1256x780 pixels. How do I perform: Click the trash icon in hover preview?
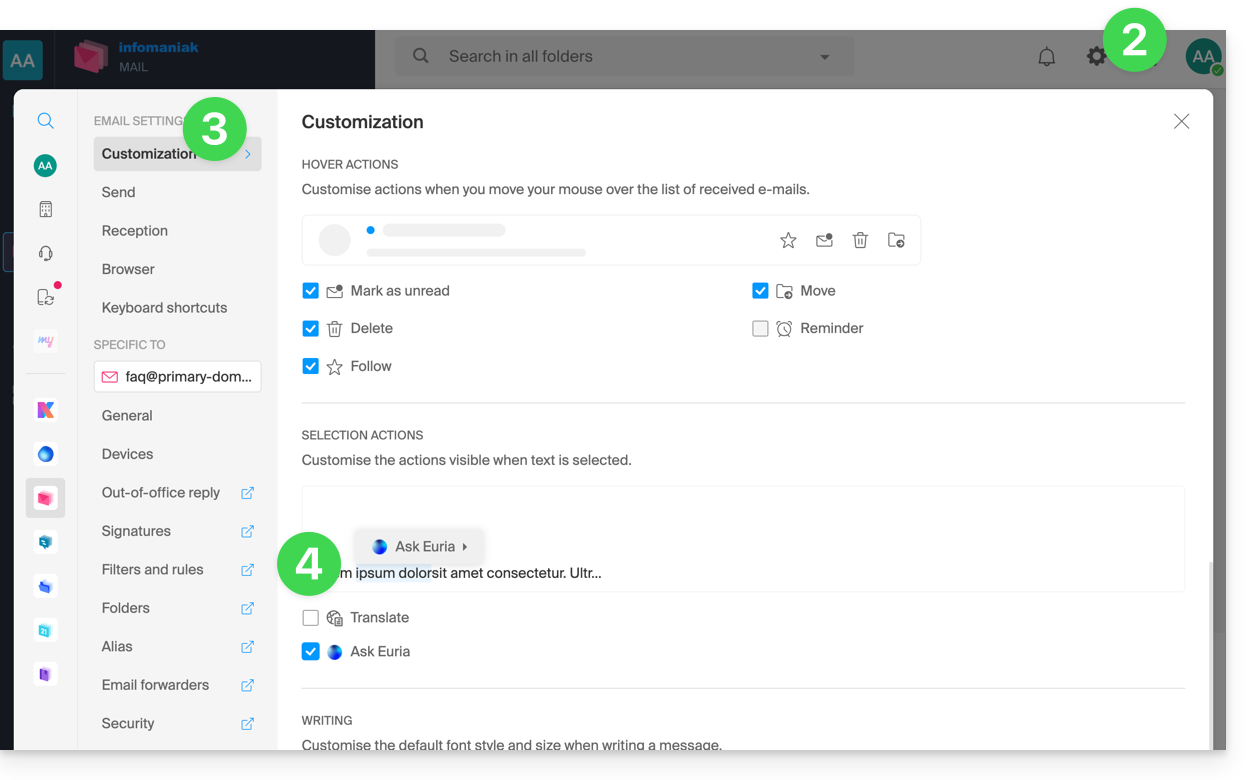[860, 240]
